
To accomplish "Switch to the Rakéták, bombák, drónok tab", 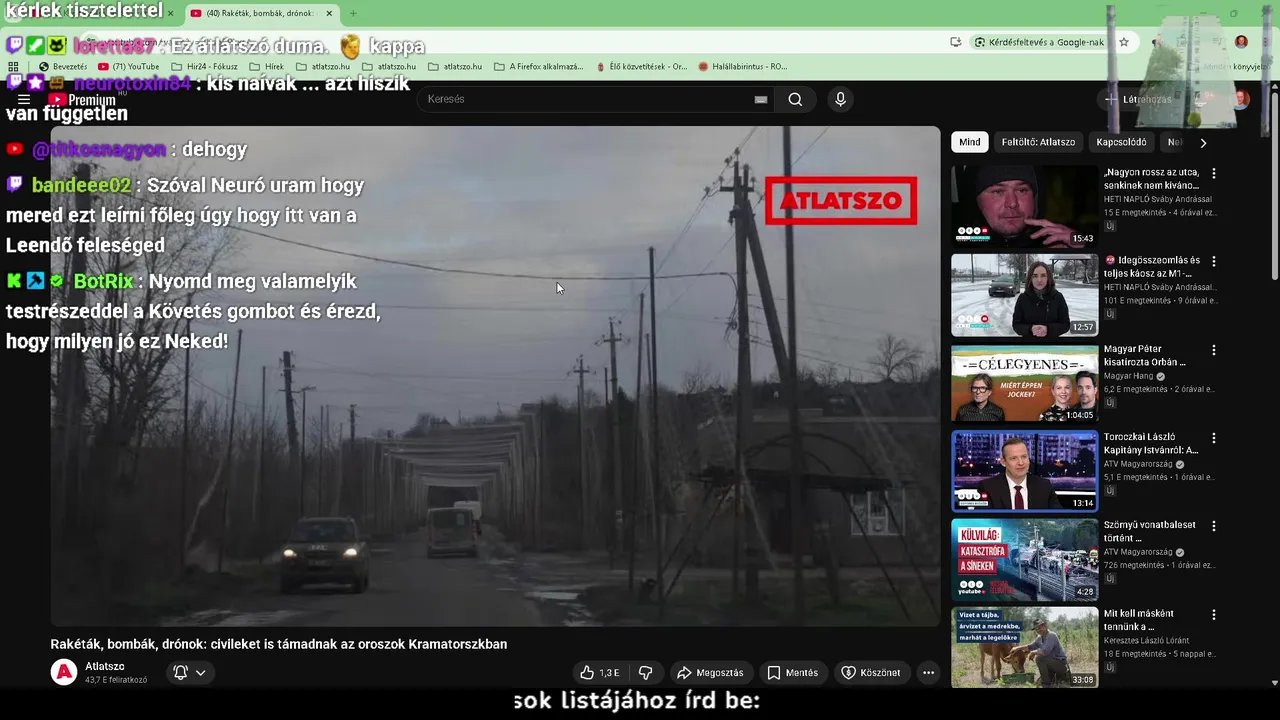I will click(x=261, y=13).
